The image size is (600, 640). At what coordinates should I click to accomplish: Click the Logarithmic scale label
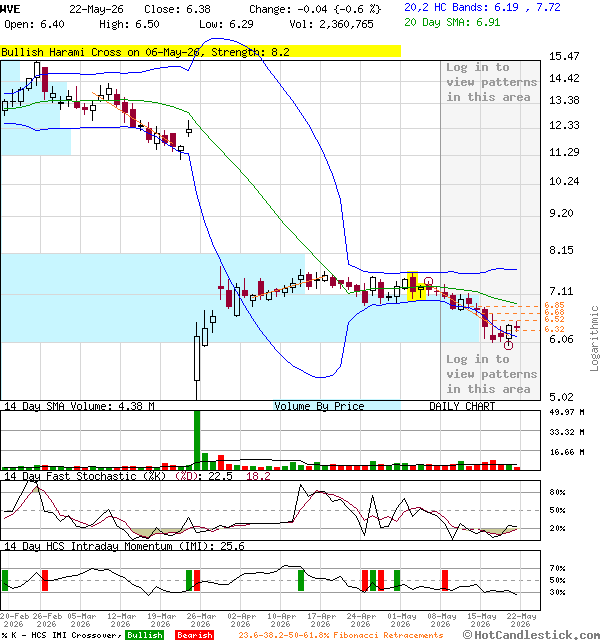point(594,338)
